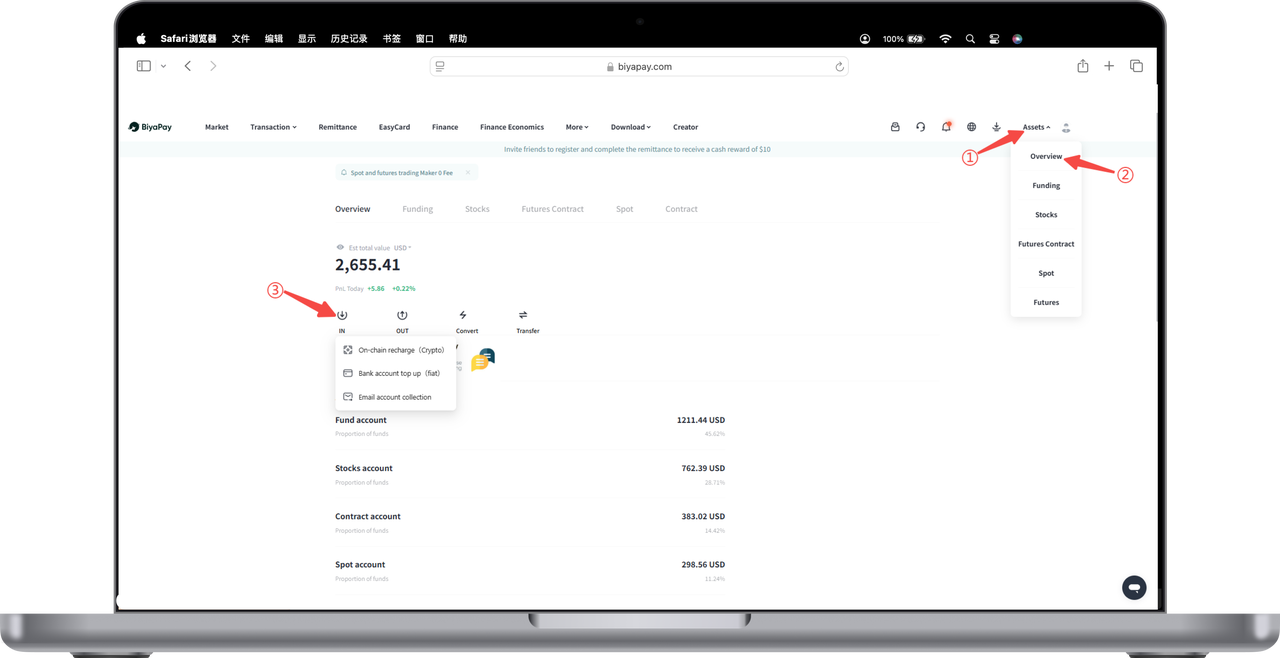Screen dimensions: 1280x658
Task: Click the OUT withdraw icon
Action: [x=402, y=316]
